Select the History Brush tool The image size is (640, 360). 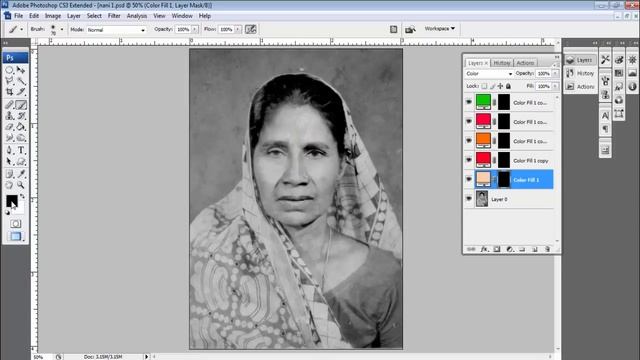21,116
